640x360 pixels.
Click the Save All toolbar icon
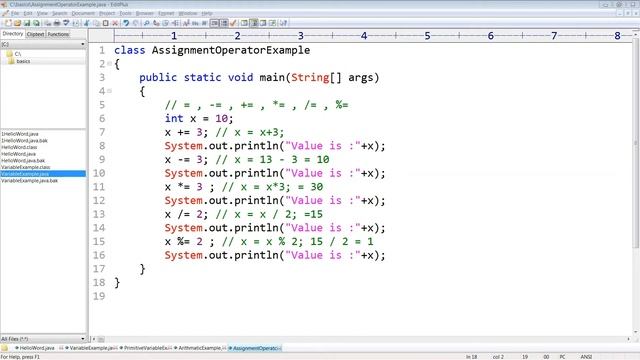coord(36,23)
